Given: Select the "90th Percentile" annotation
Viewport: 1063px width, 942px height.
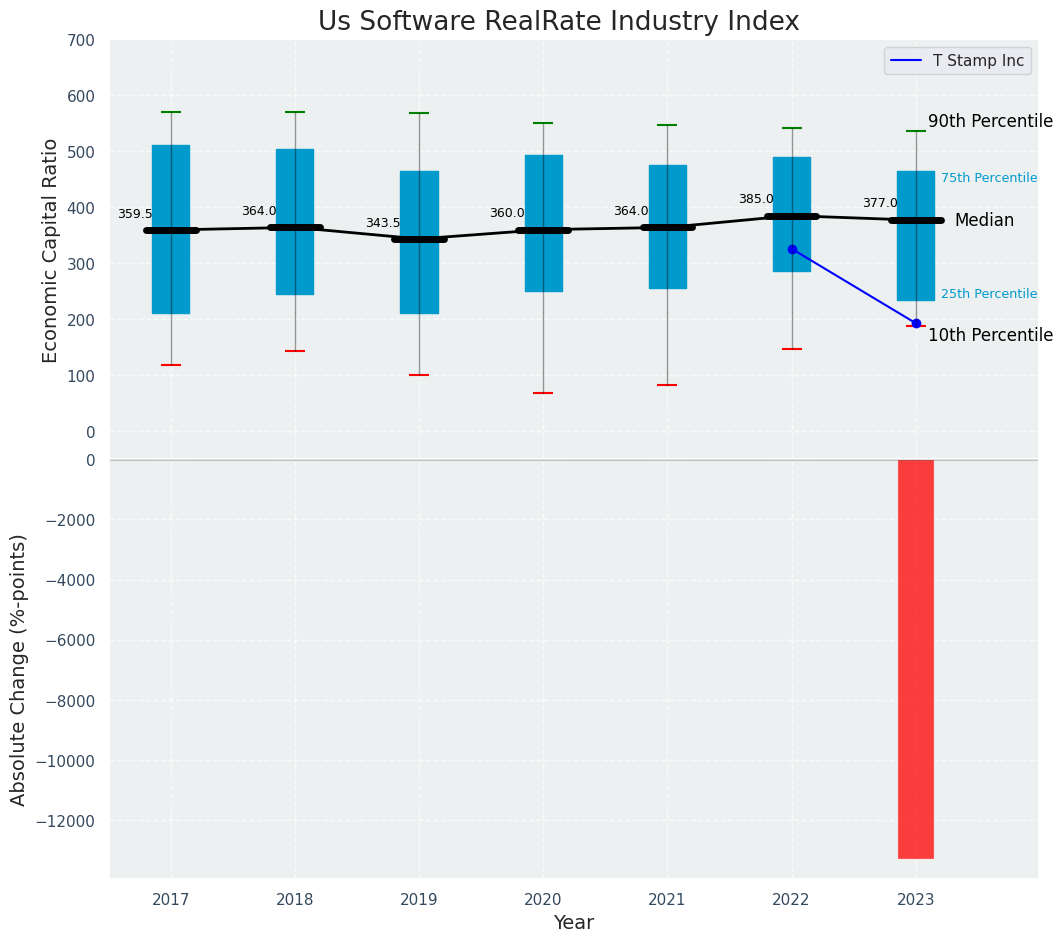Looking at the screenshot, I should (990, 121).
